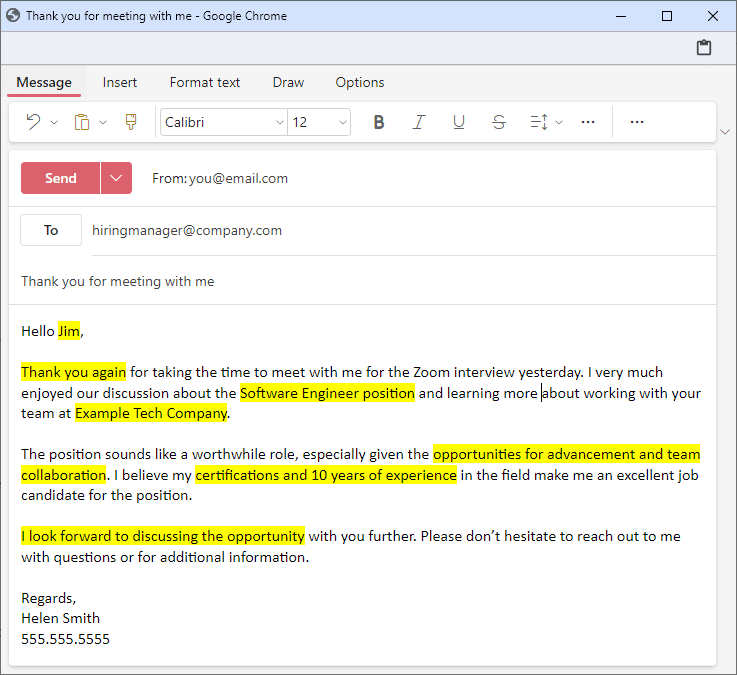
Task: Click the subject line field
Action: [x=360, y=281]
